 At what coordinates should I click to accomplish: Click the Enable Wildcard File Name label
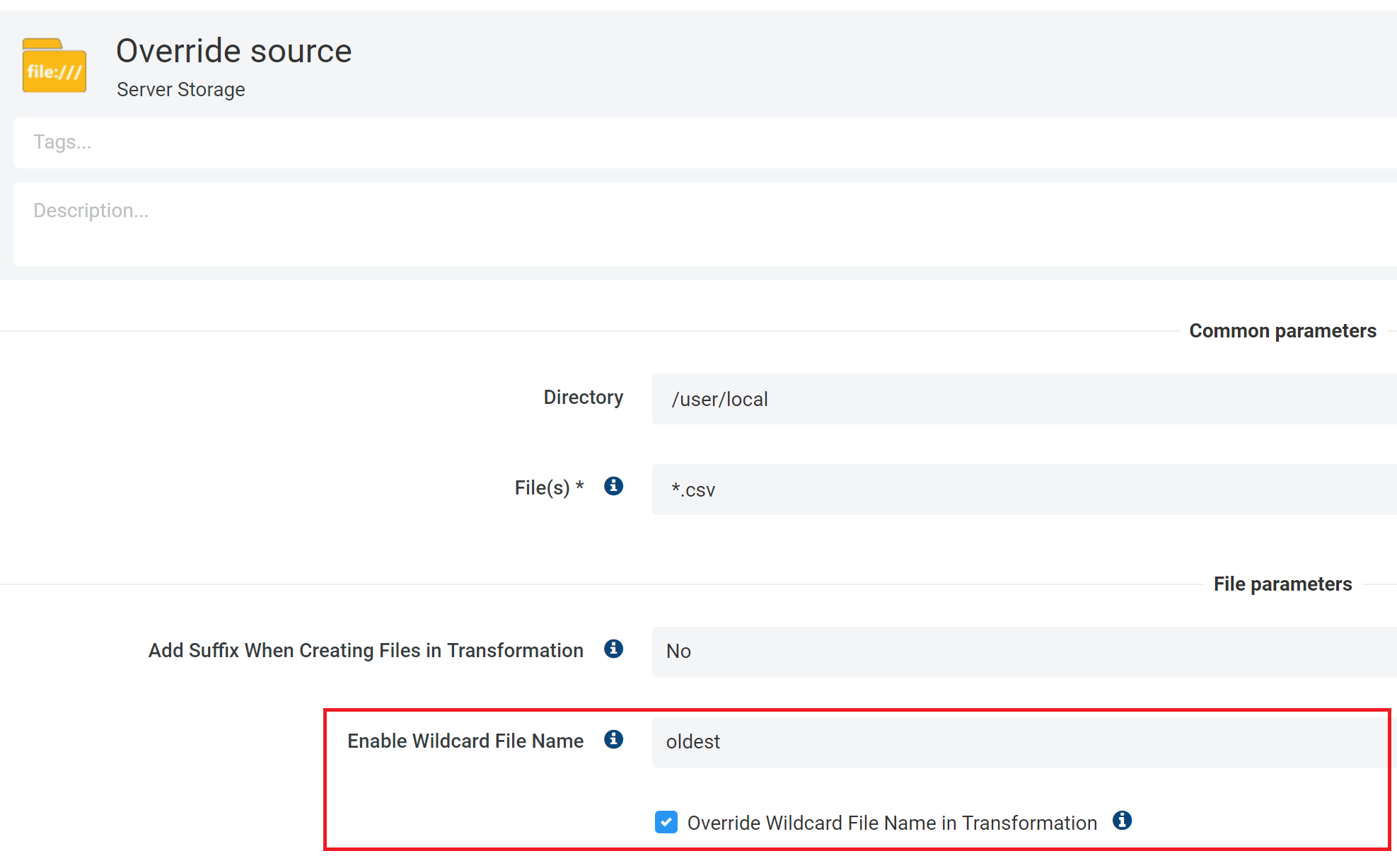[465, 741]
